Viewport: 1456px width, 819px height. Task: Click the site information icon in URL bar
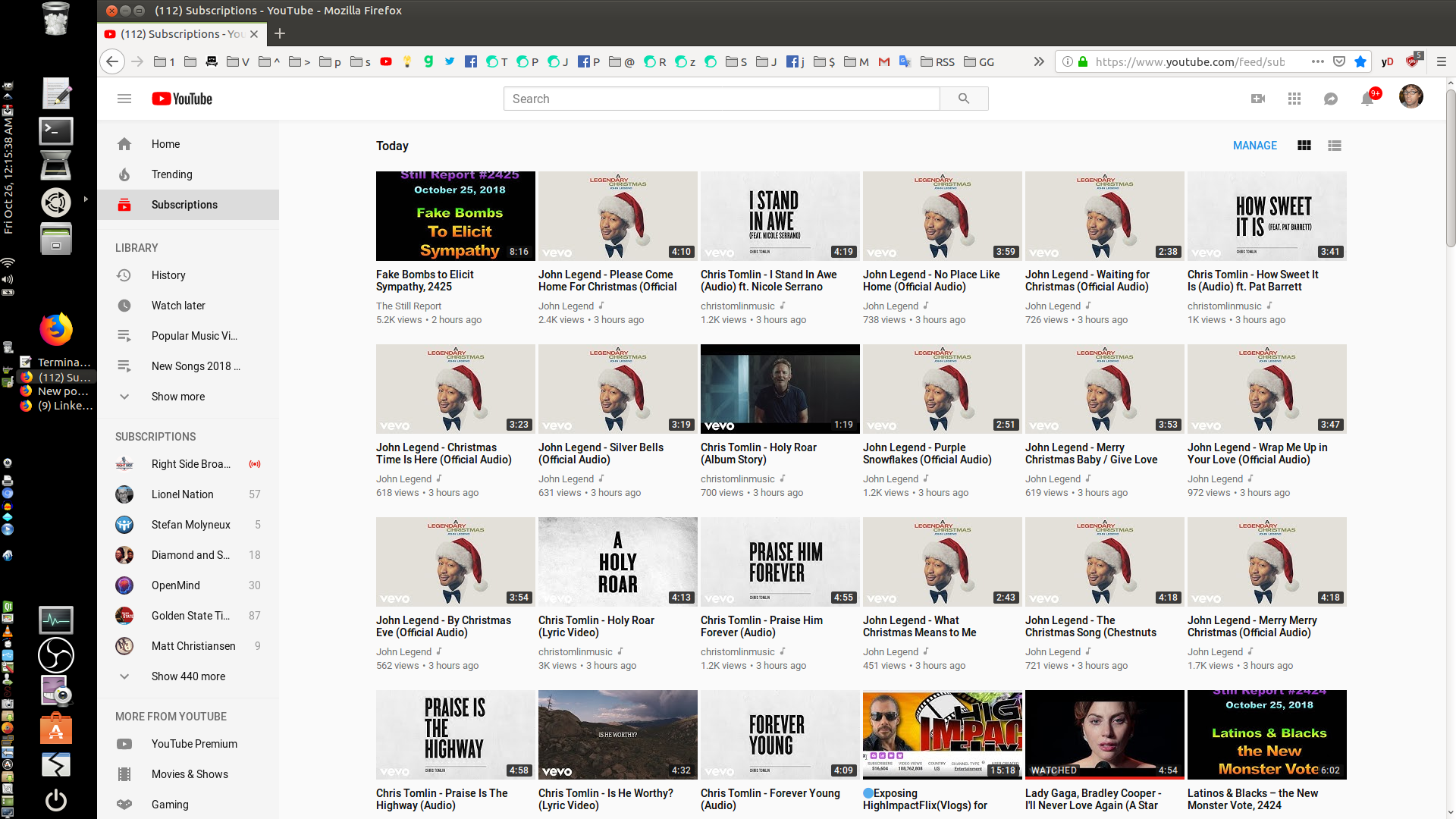click(x=1067, y=61)
